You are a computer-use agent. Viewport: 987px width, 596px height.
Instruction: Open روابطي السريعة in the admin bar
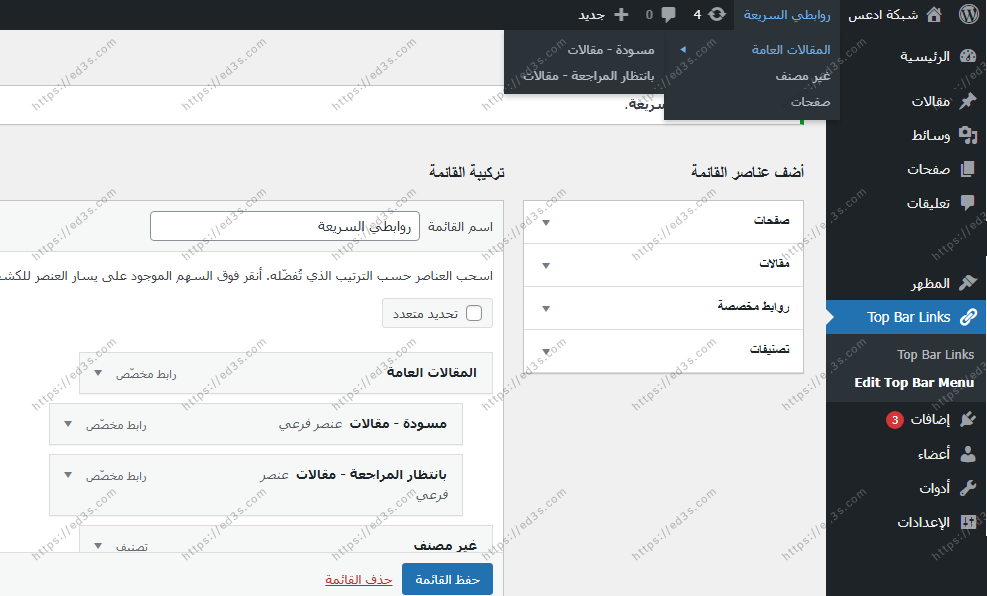click(786, 14)
